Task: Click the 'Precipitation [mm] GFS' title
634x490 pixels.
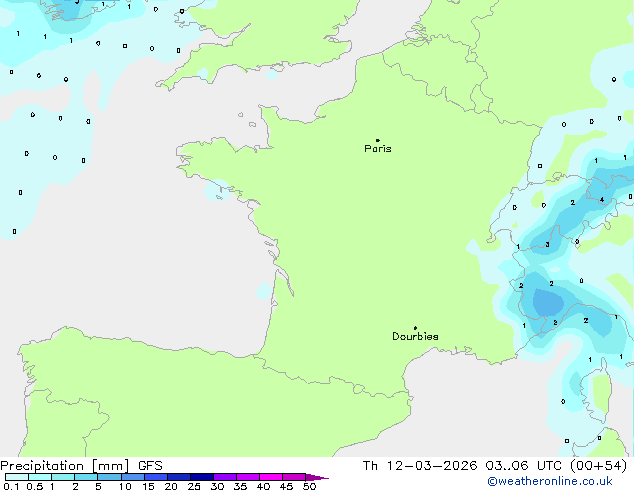Action: click(81, 466)
